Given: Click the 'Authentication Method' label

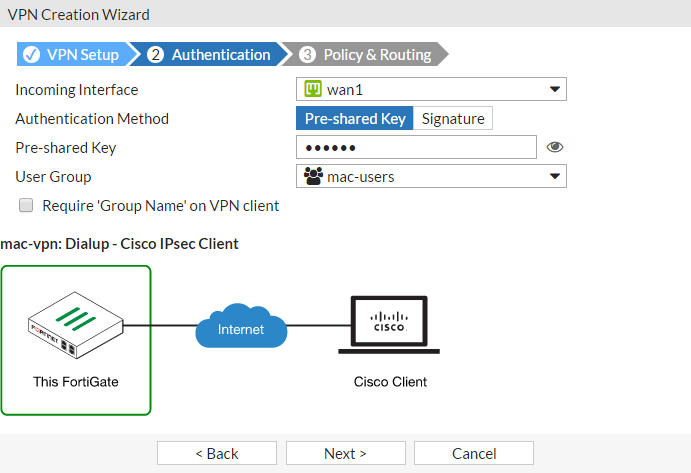Looking at the screenshot, I should [92, 119].
